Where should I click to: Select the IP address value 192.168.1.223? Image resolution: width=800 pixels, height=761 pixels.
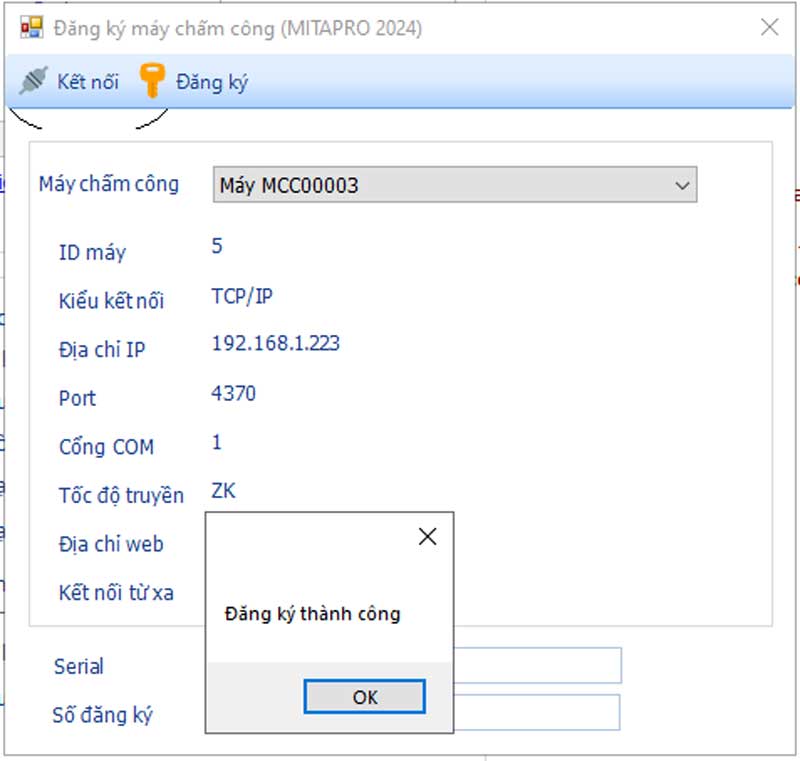[x=275, y=343]
